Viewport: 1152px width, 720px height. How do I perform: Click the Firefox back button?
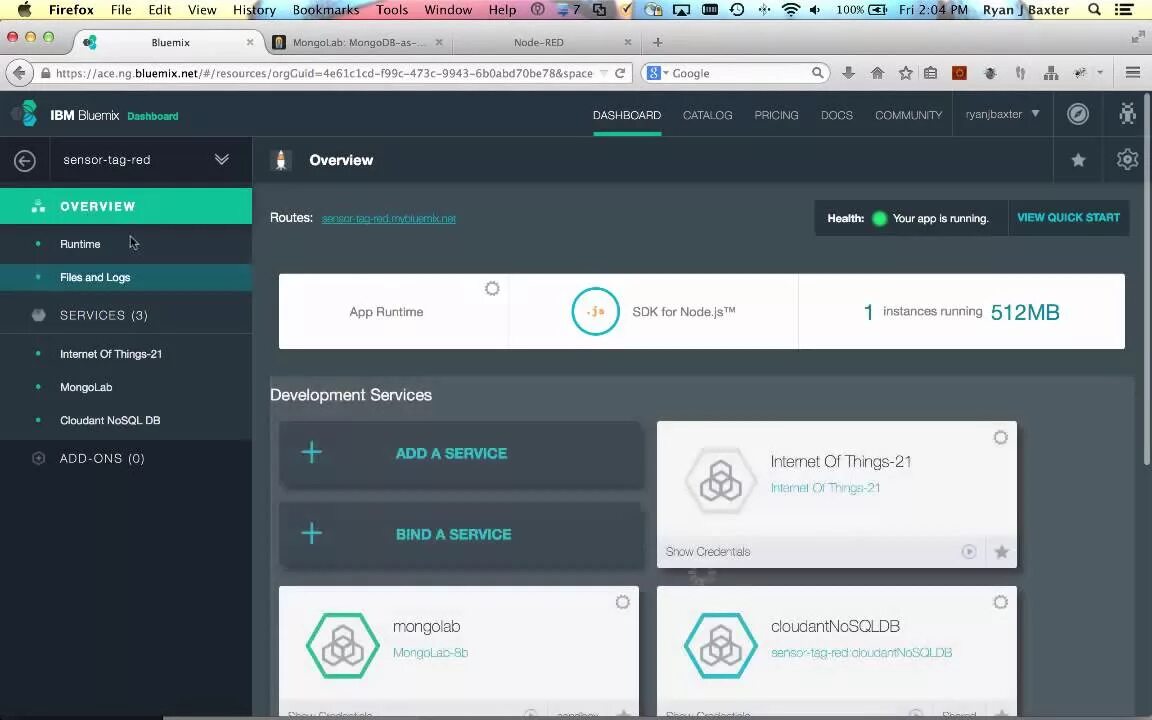coord(20,73)
